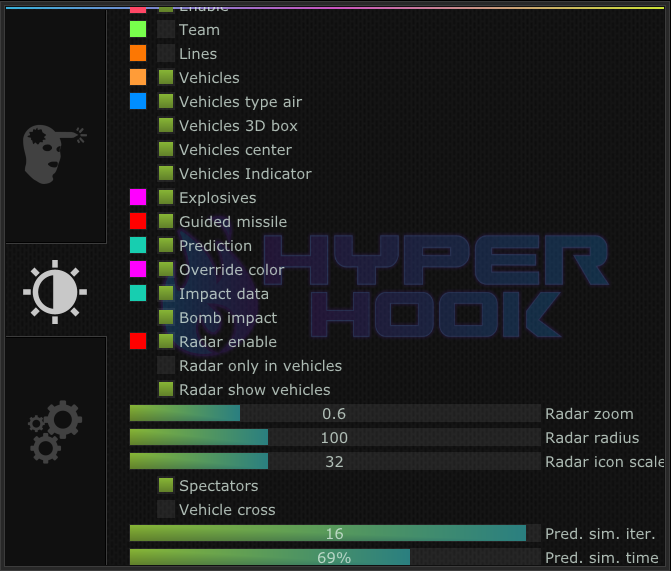Open the blue Vehicles type air color swatch
Image resolution: width=671 pixels, height=571 pixels.
(x=138, y=102)
